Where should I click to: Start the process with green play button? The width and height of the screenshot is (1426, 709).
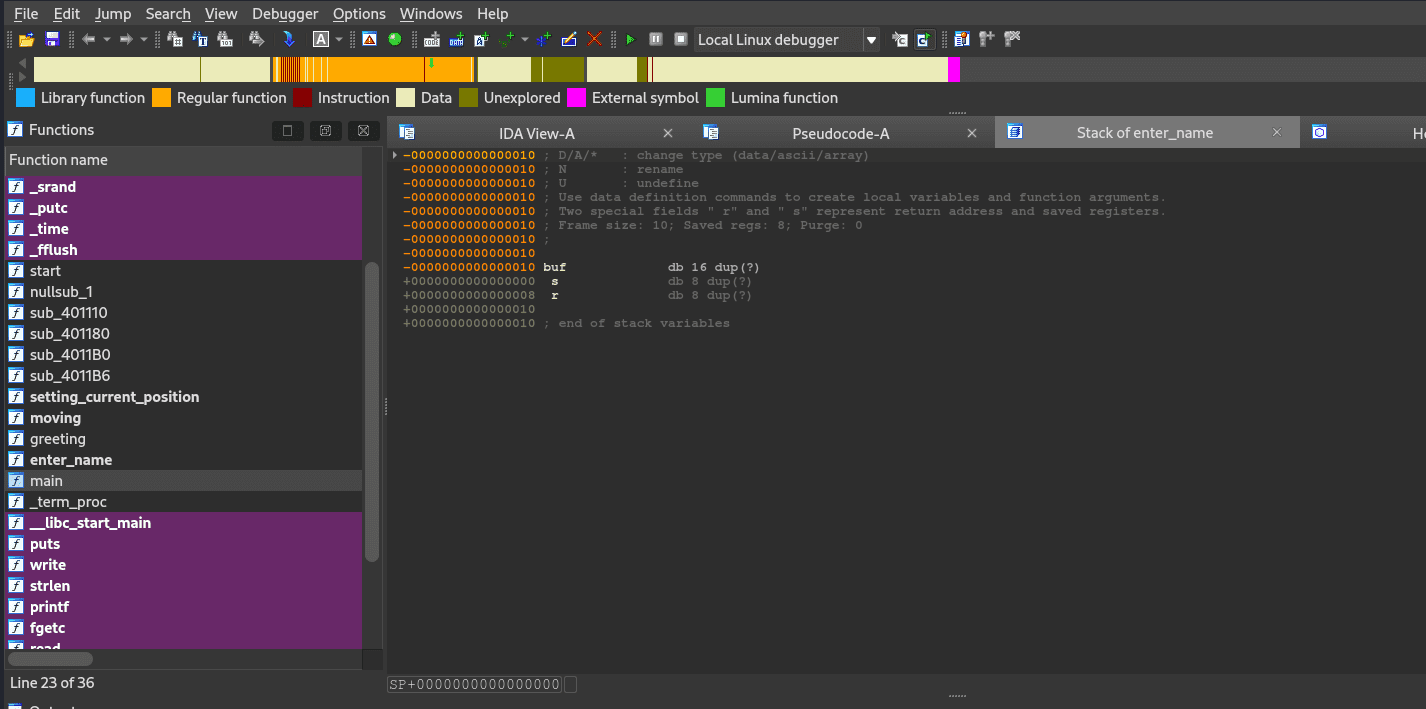tap(630, 40)
